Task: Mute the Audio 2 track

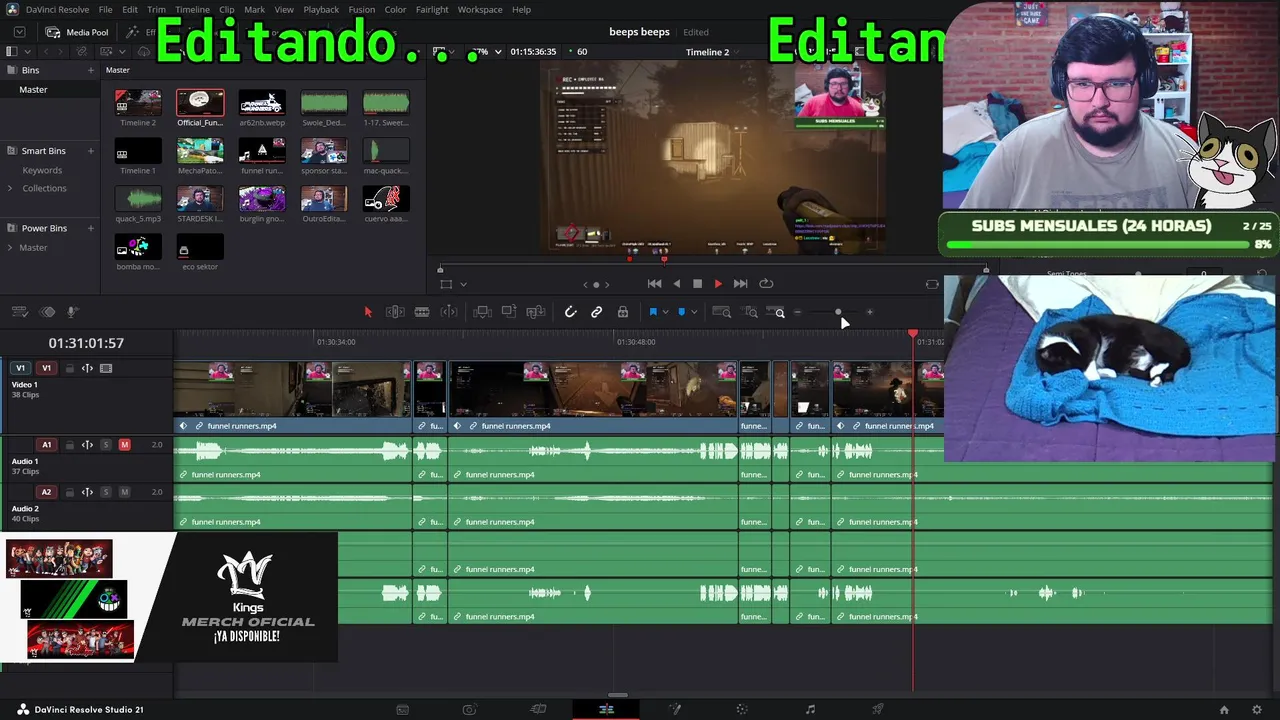Action: [124, 492]
